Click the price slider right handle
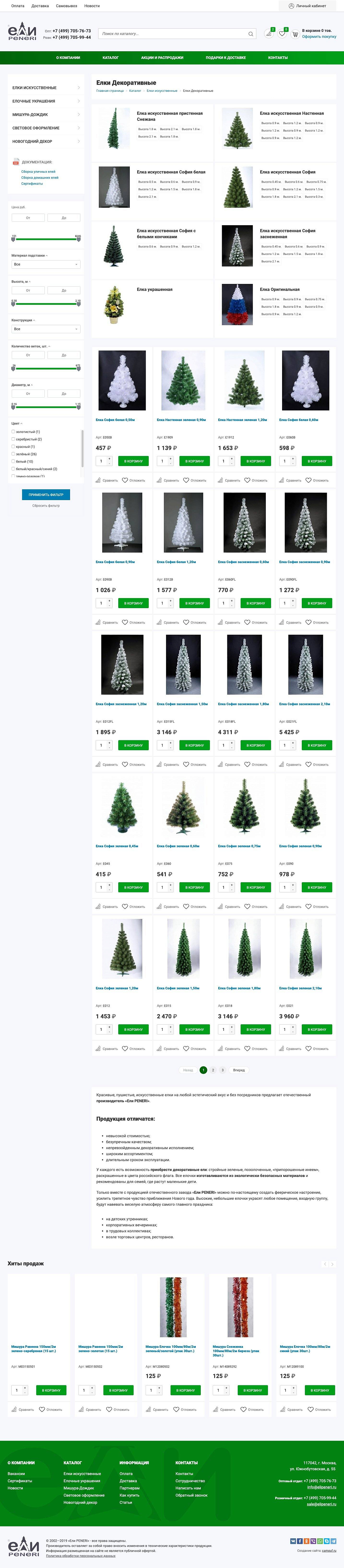Image resolution: width=344 pixels, height=1568 pixels. [x=79, y=239]
